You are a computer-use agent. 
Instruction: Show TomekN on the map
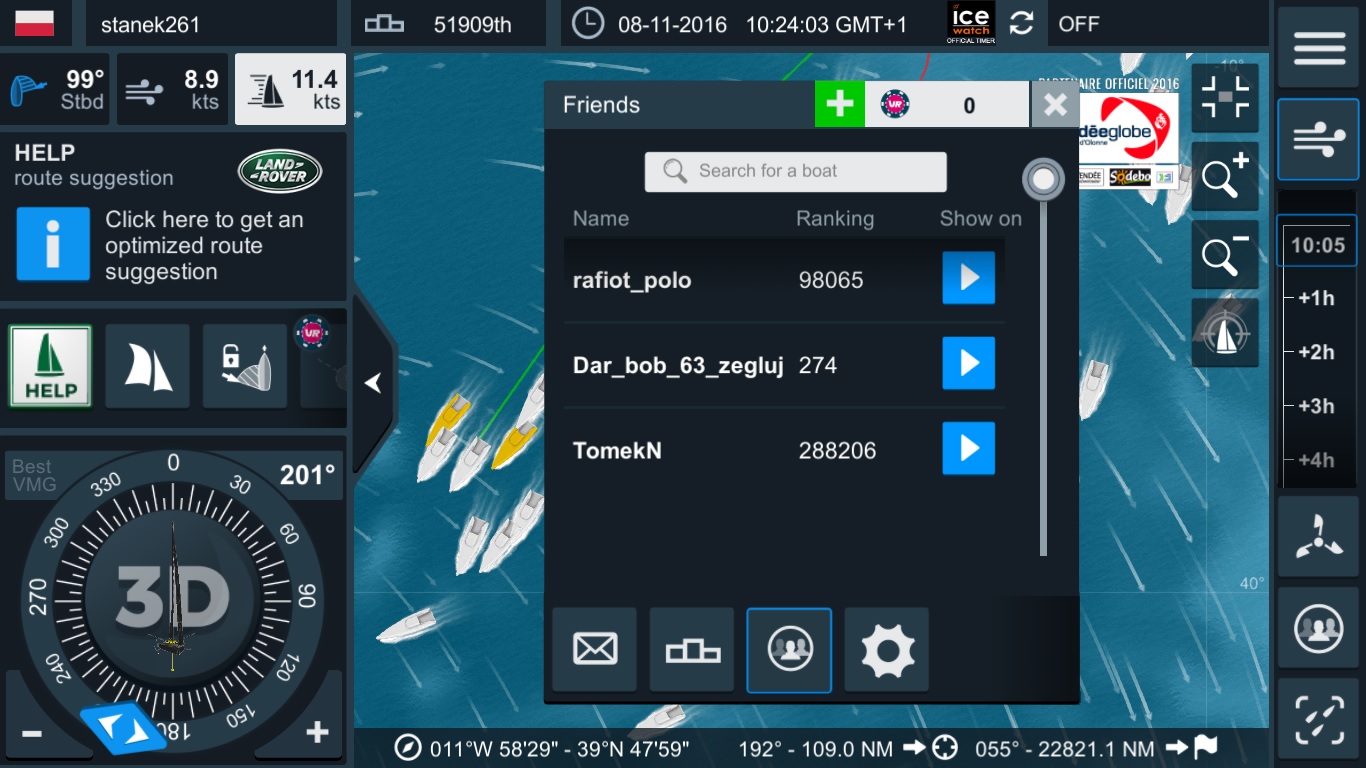point(969,448)
